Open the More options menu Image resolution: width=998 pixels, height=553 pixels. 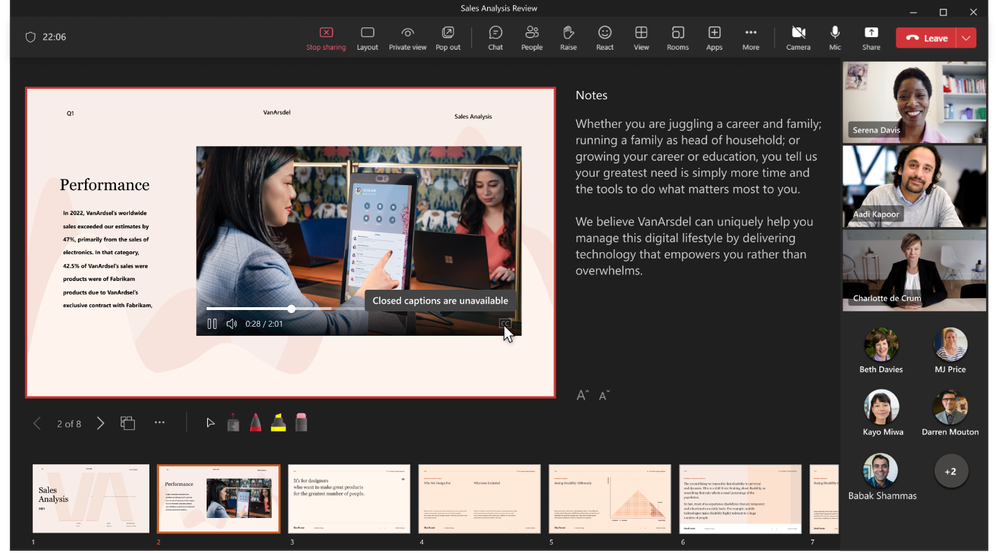click(x=750, y=38)
